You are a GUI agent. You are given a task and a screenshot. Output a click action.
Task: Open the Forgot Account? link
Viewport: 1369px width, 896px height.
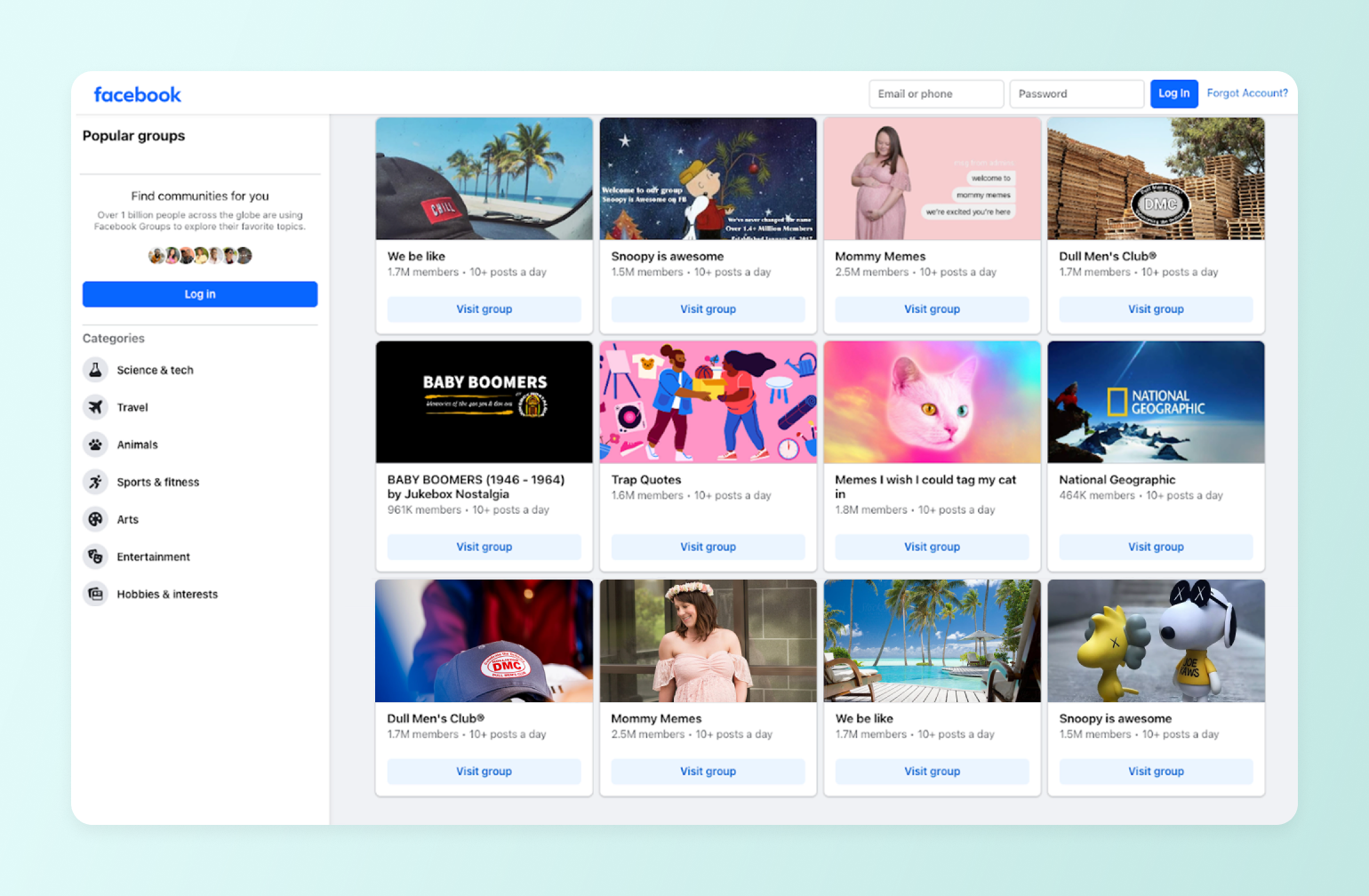click(x=1247, y=93)
